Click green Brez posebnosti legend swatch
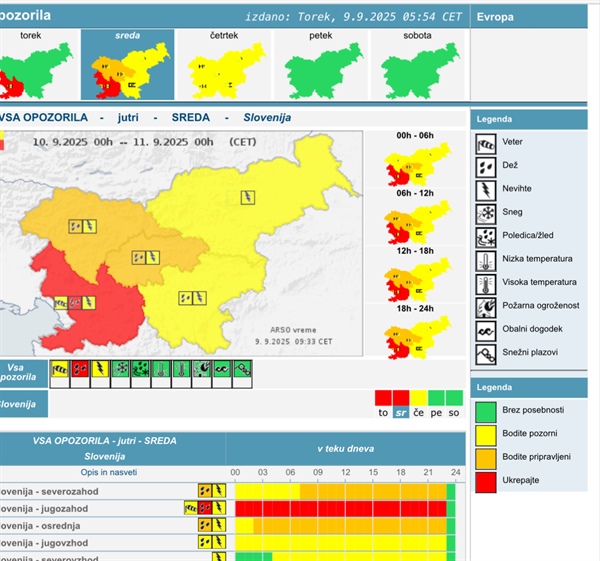 [486, 412]
